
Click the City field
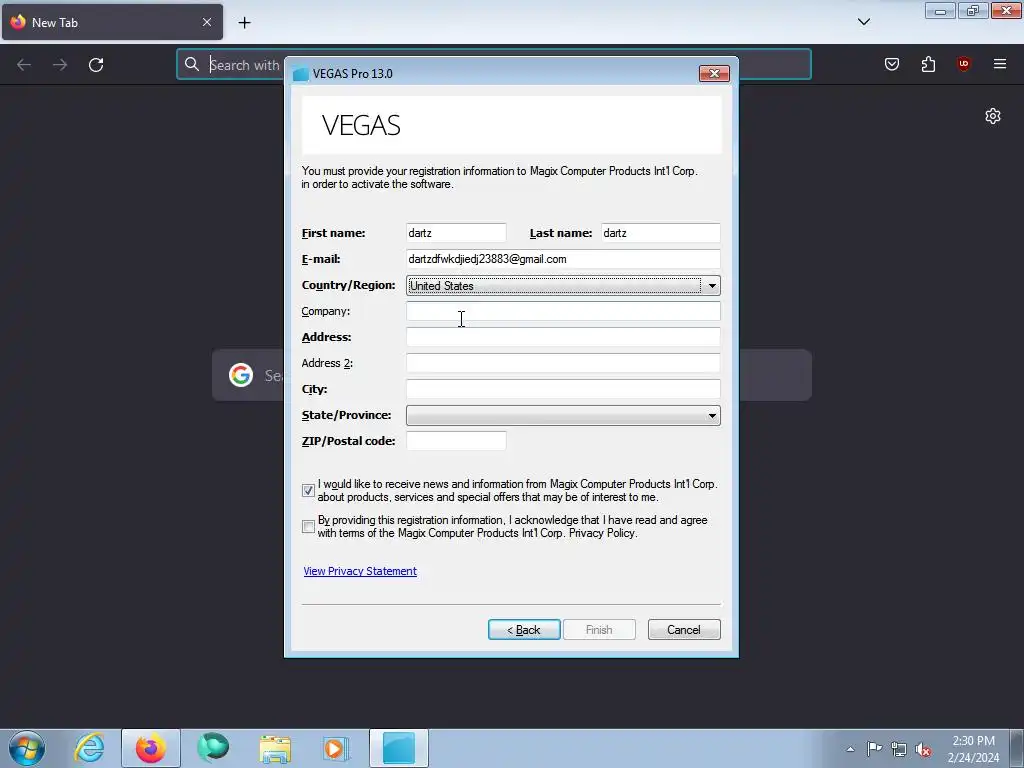click(x=563, y=389)
